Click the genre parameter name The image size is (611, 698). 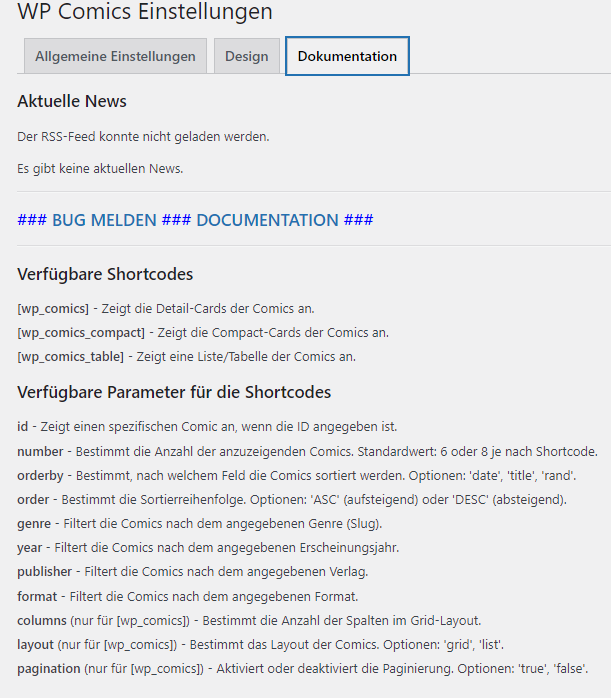tap(34, 524)
